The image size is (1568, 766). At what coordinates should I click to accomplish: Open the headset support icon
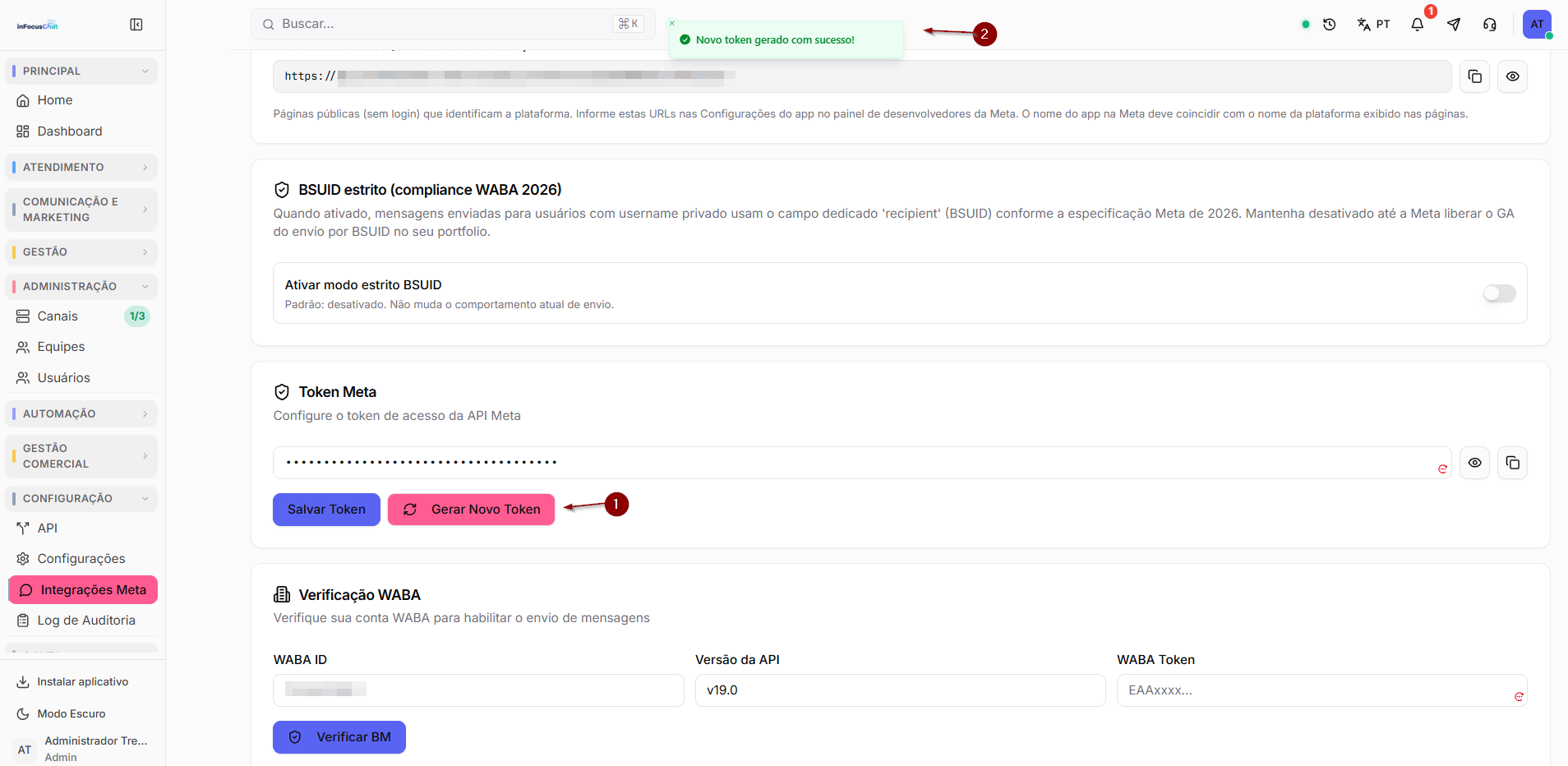tap(1490, 25)
